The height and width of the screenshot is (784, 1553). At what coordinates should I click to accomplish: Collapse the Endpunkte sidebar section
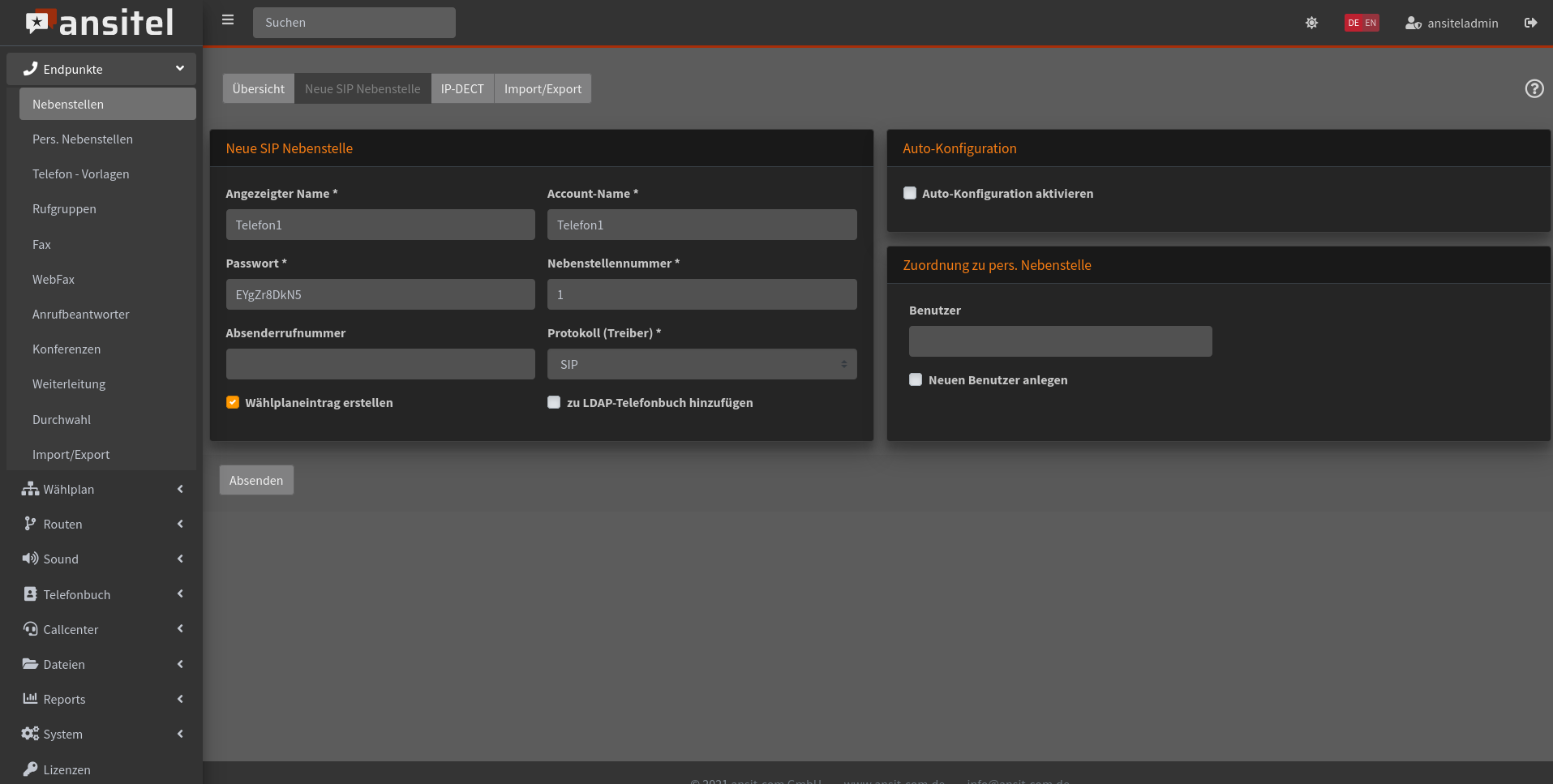click(101, 69)
